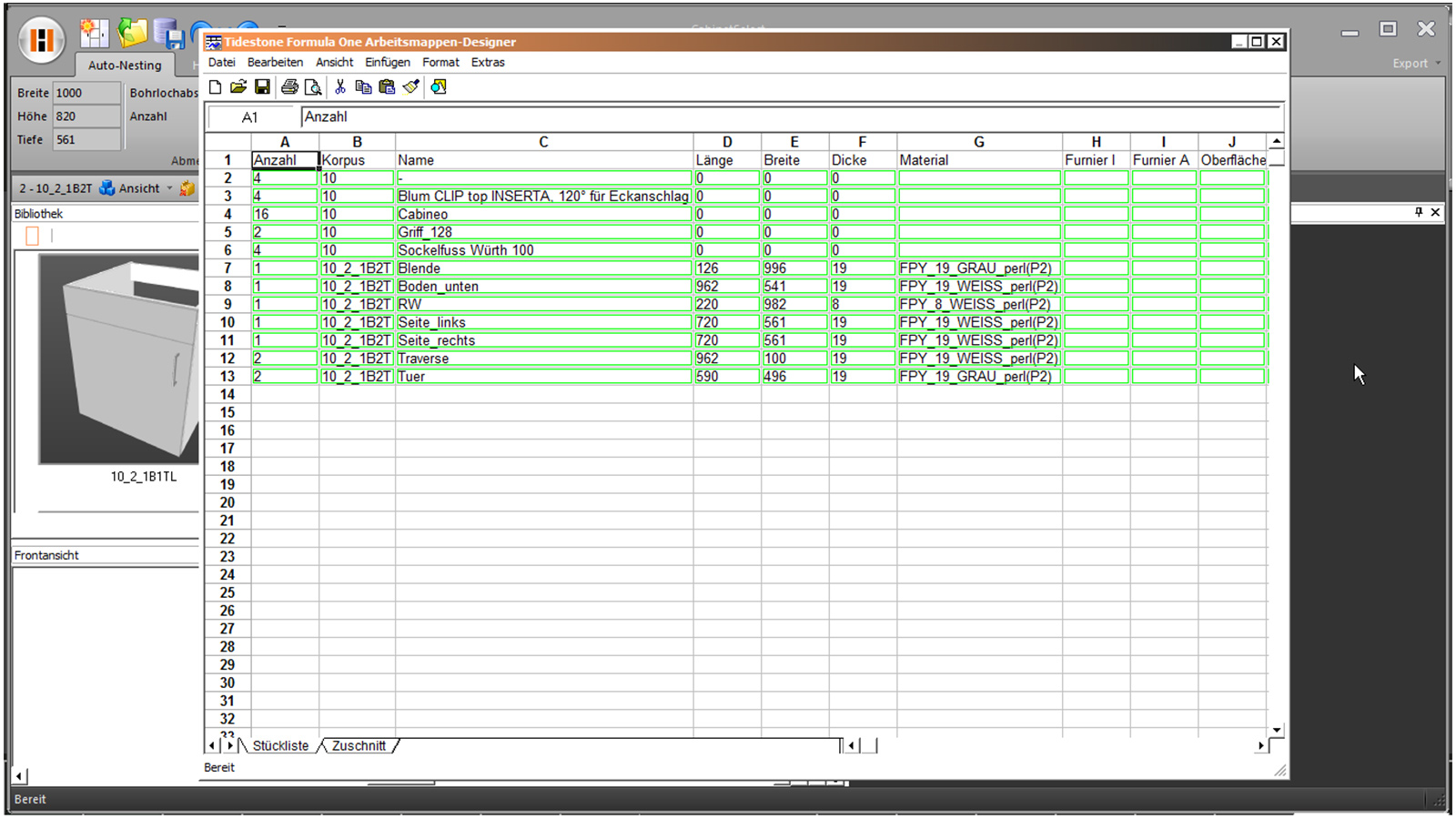The width and height of the screenshot is (1456, 819).
Task: Open the Bearbeiten menu
Action: [275, 63]
